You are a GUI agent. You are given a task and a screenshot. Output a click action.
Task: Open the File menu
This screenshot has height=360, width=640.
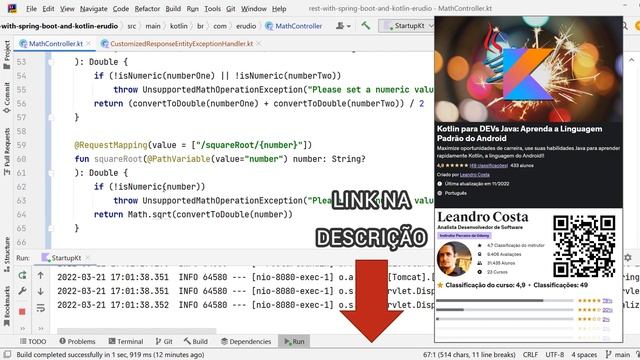point(31,9)
